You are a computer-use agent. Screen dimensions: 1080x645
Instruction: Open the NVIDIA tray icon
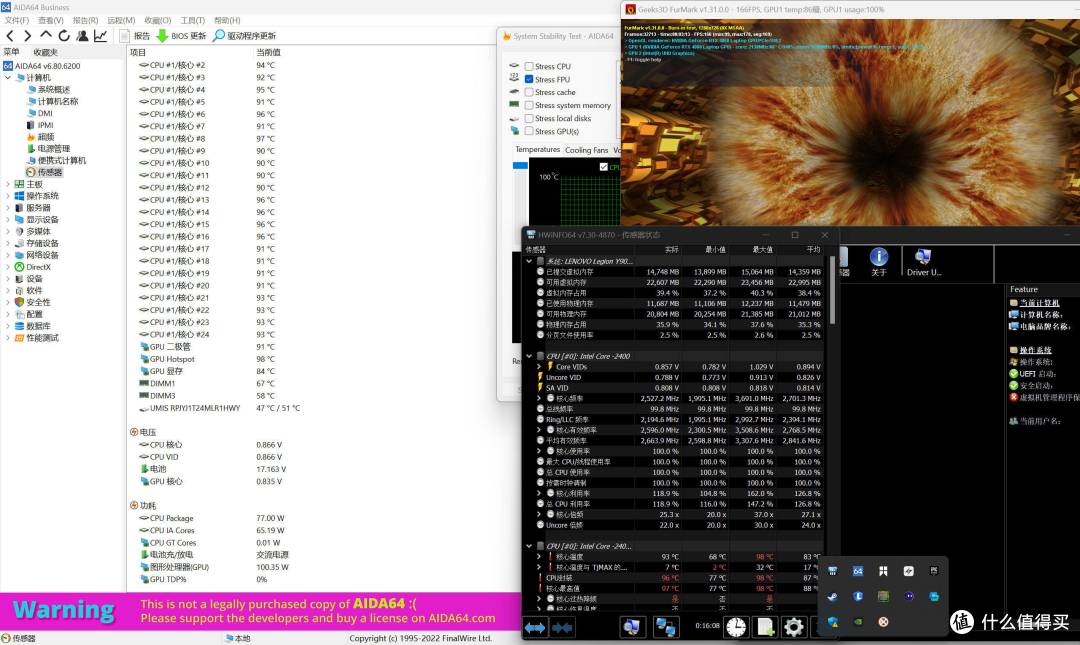click(858, 622)
